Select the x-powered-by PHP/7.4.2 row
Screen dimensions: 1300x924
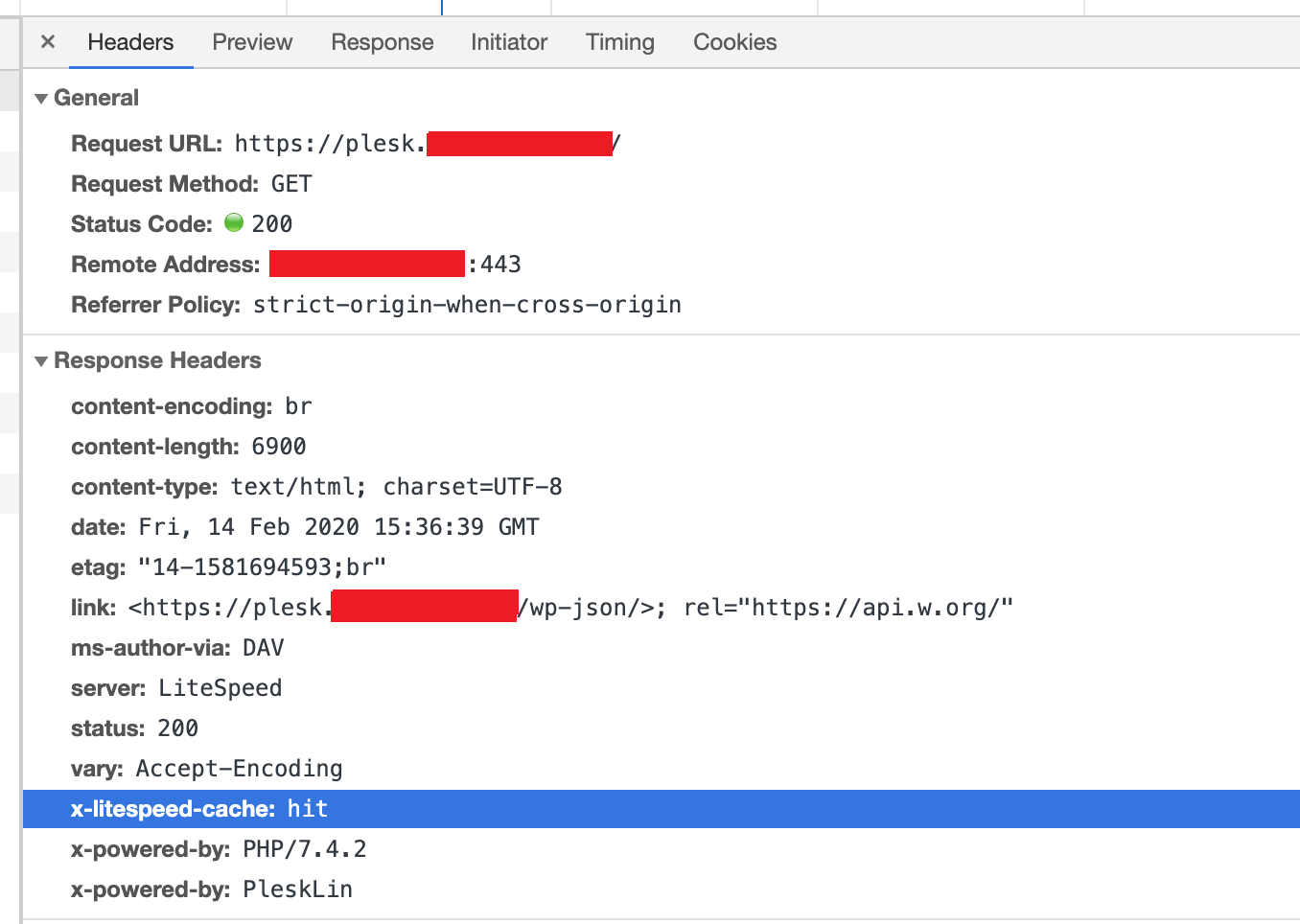click(219, 849)
